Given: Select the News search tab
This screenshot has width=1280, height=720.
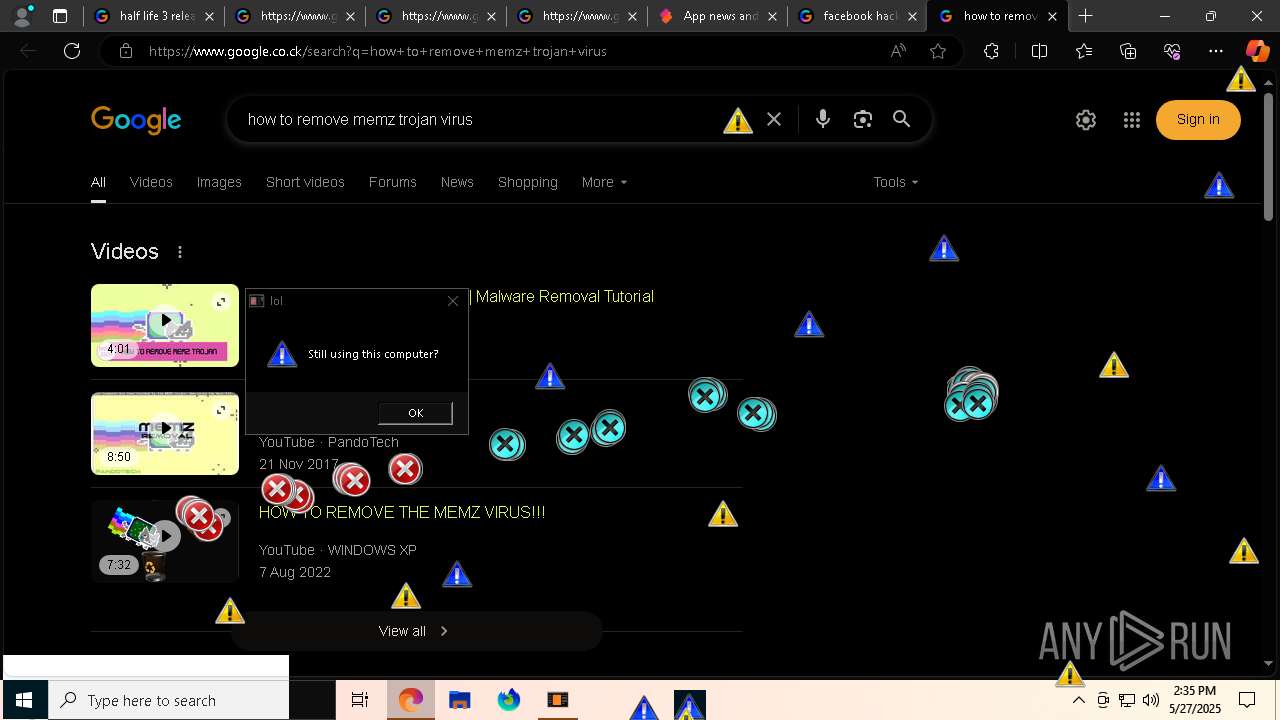Looking at the screenshot, I should click(x=457, y=182).
